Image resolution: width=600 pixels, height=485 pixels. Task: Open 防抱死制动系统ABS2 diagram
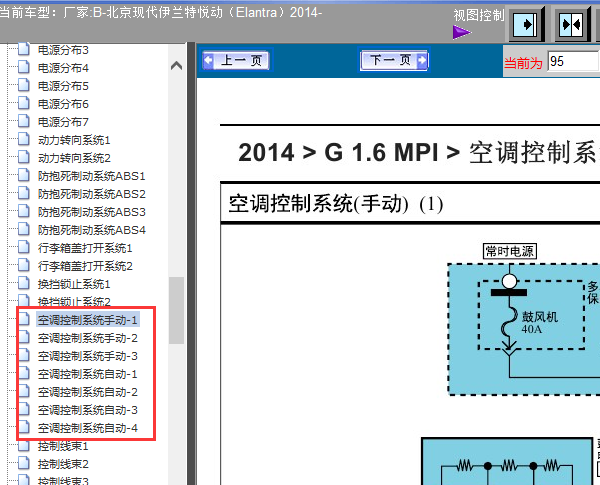coord(92,194)
